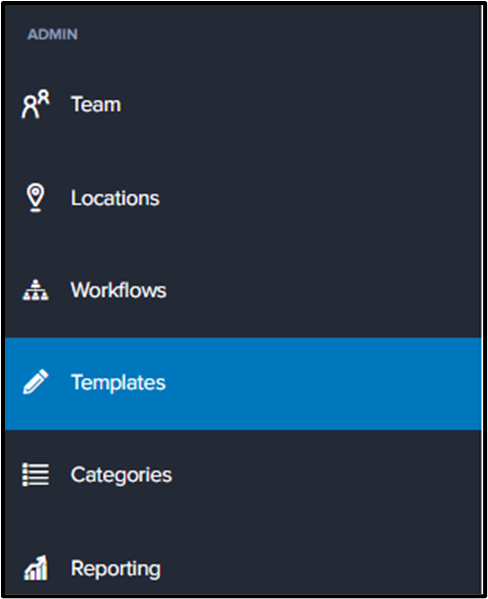The image size is (488, 599).
Task: Click the Templates pencil icon
Action: pyautogui.click(x=36, y=382)
